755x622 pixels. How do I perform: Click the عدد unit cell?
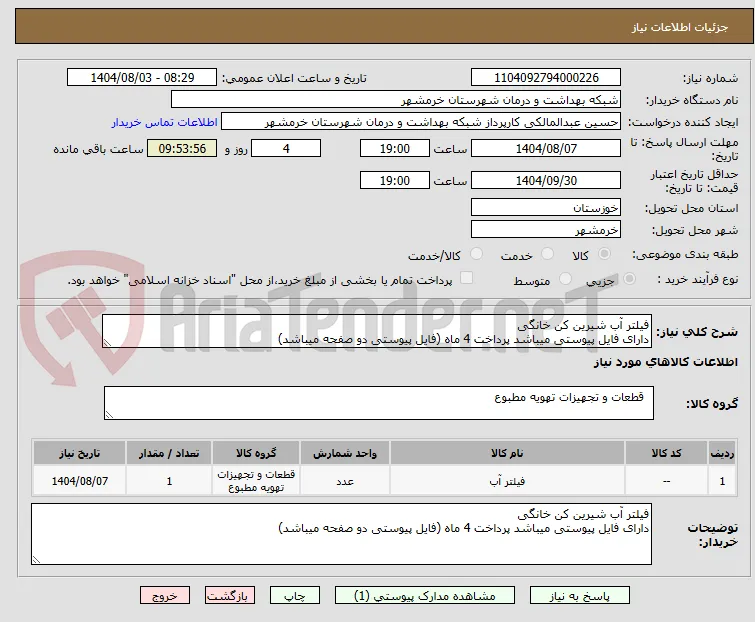[x=345, y=481]
